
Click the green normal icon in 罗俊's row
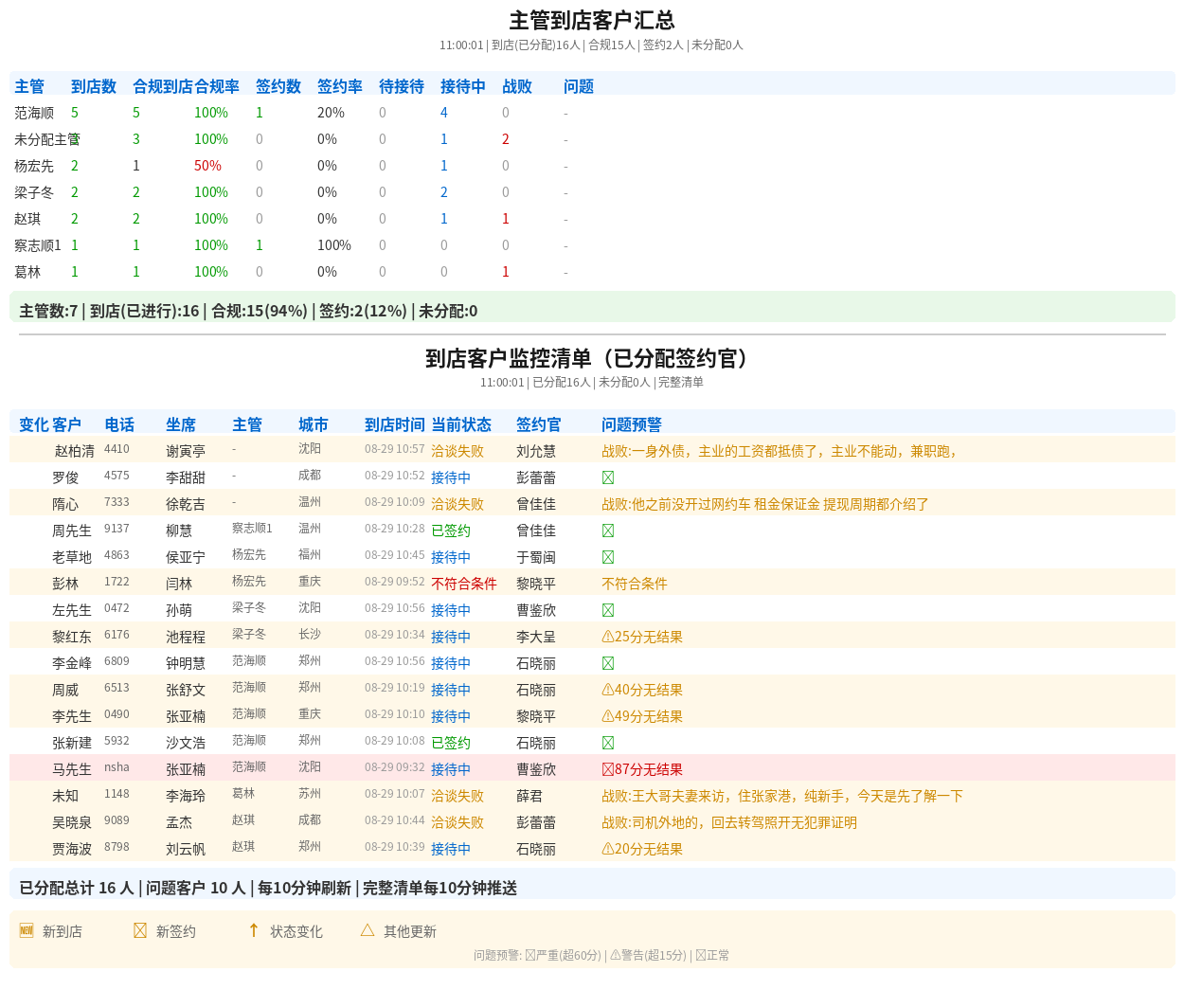click(x=608, y=477)
